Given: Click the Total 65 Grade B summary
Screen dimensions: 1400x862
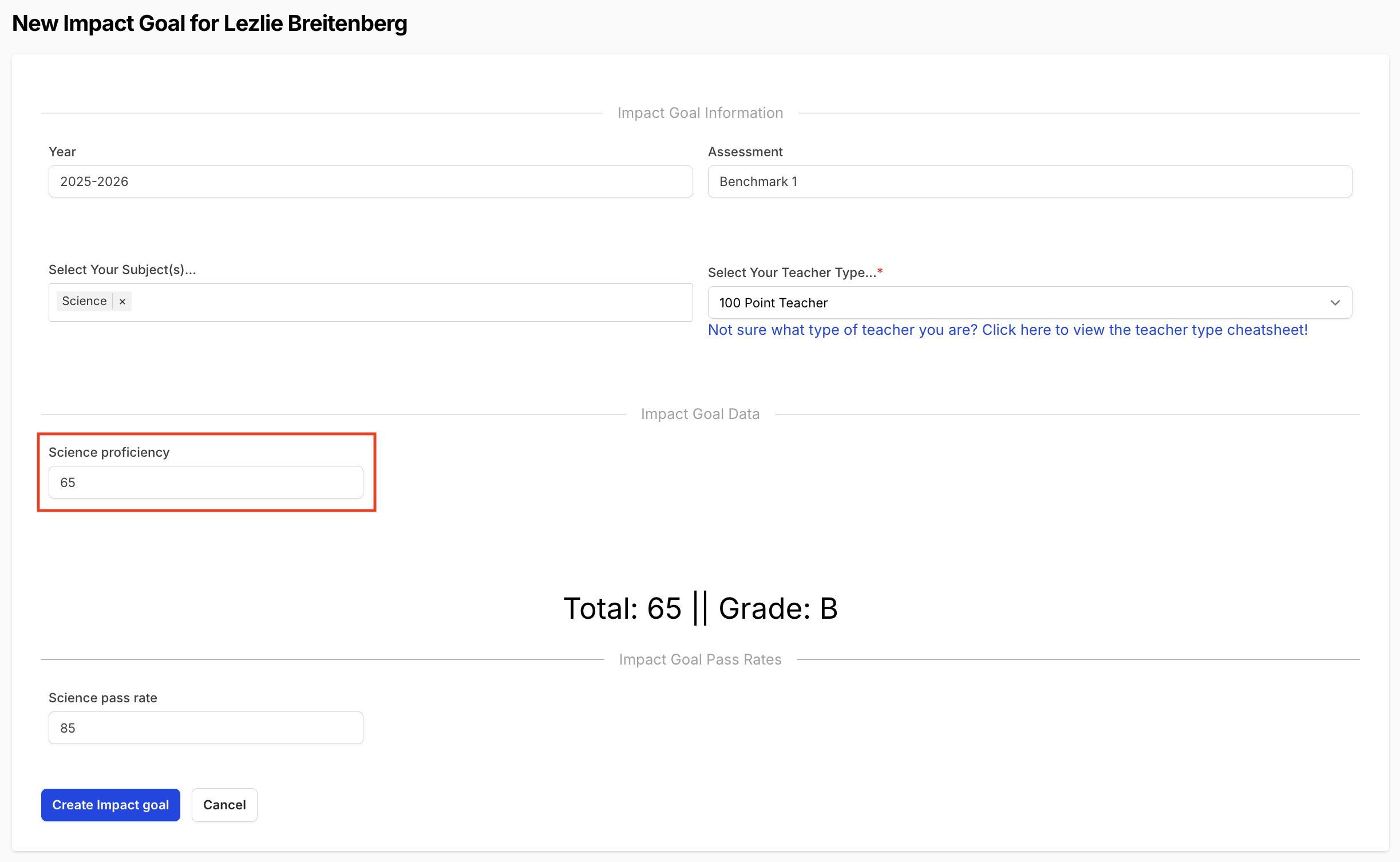Looking at the screenshot, I should (700, 608).
